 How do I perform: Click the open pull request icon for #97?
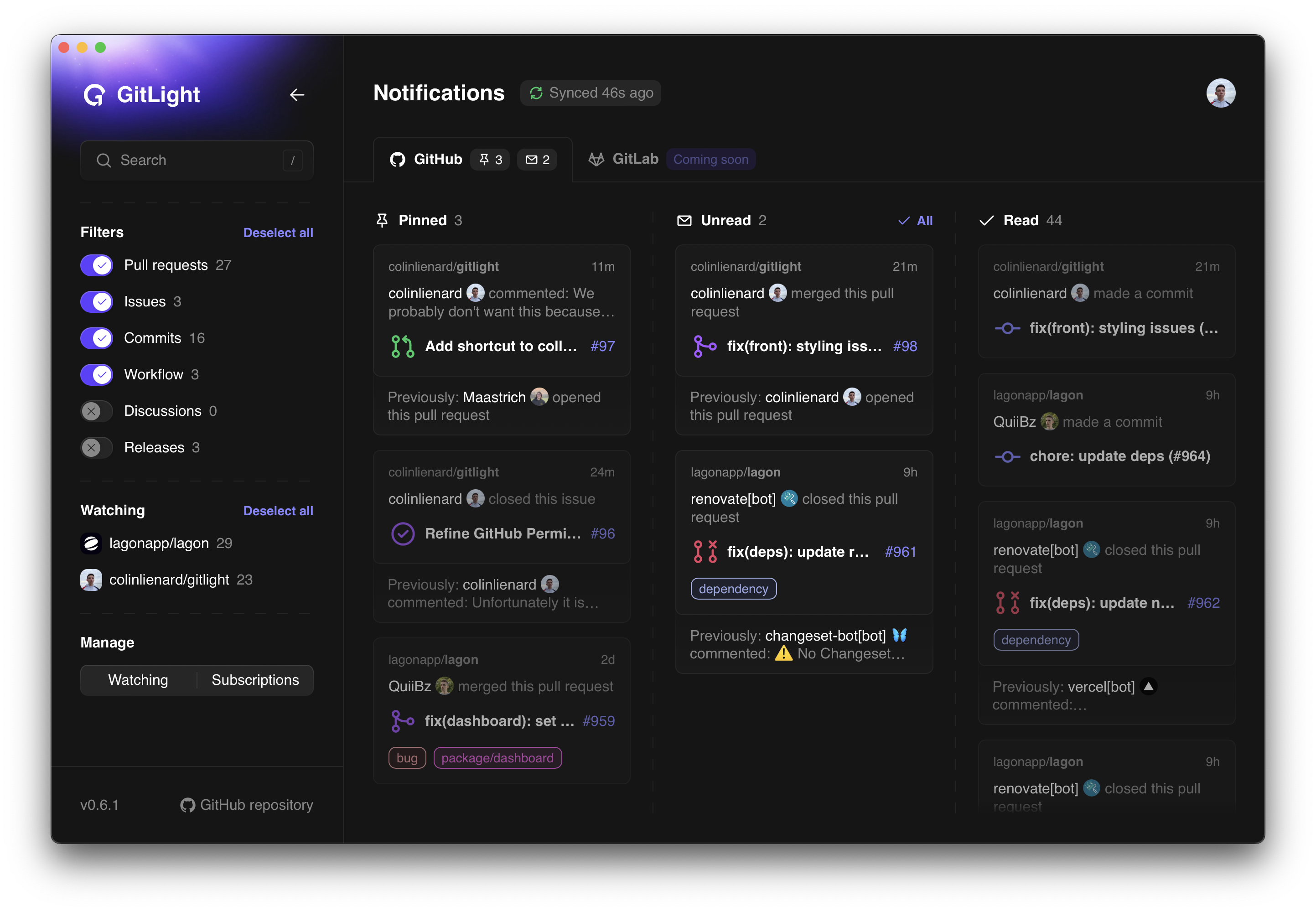coord(402,347)
